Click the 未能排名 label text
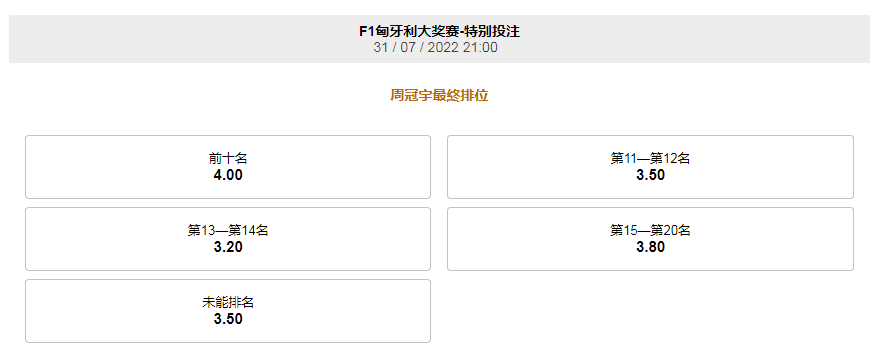Viewport: 881px width, 361px height. click(x=228, y=303)
